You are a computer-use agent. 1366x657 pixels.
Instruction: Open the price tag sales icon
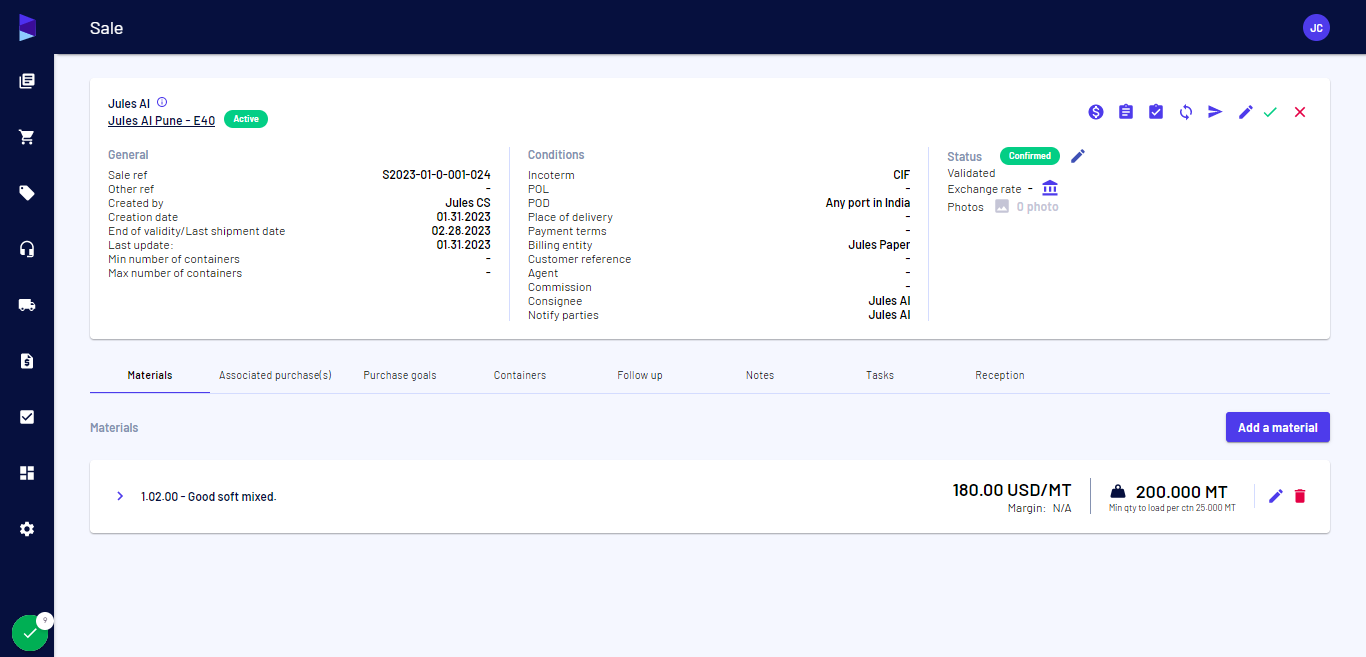[27, 193]
